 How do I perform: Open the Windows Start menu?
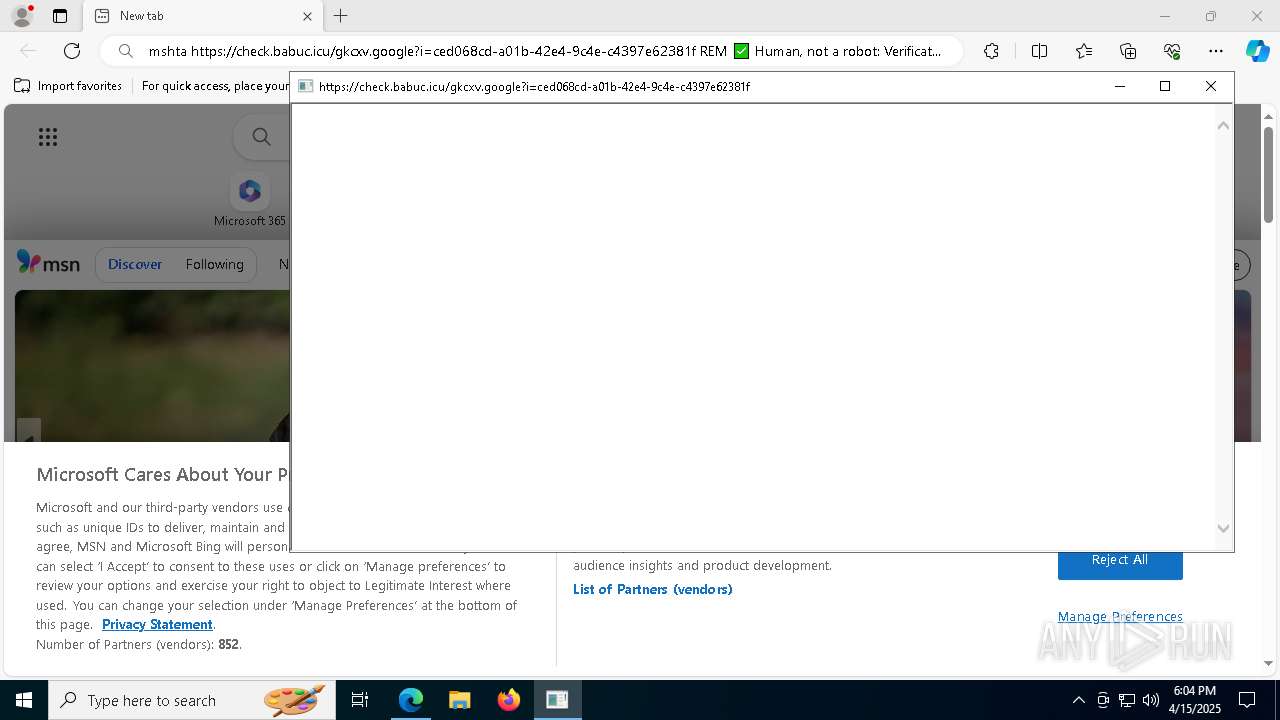24,700
